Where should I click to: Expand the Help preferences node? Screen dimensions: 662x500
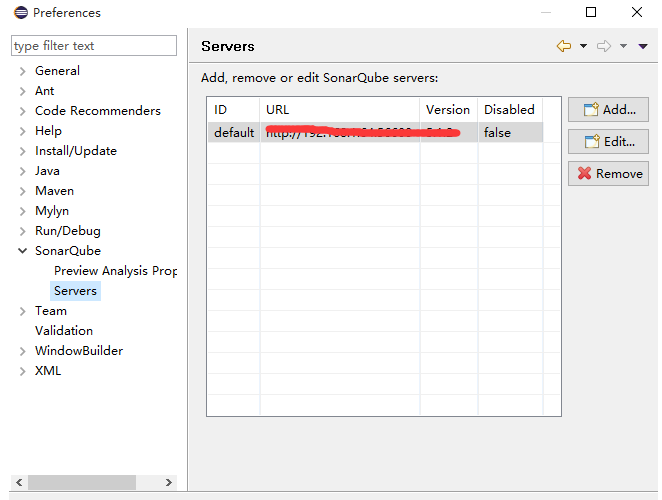(22, 131)
